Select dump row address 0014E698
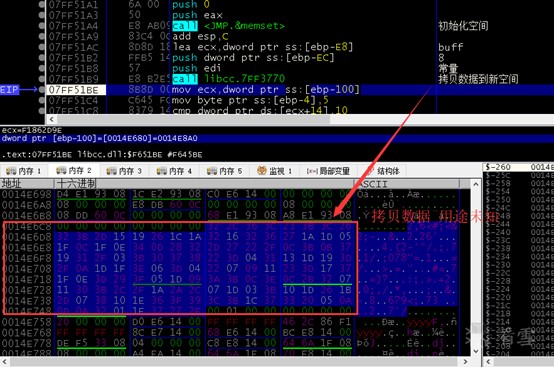Image resolution: width=554 pixels, height=367 pixels. pos(26,194)
